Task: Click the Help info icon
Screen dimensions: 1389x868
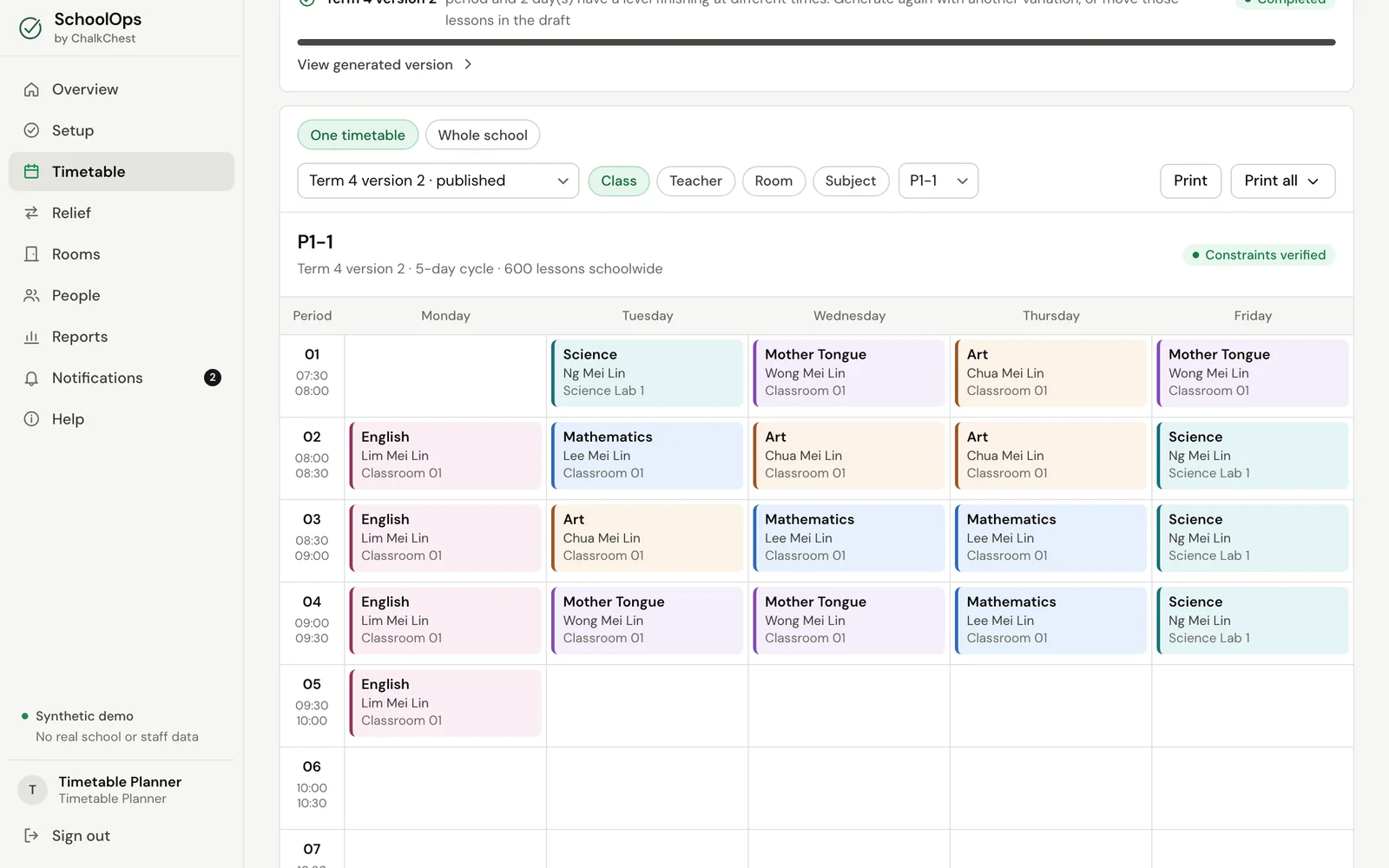Action: (31, 419)
